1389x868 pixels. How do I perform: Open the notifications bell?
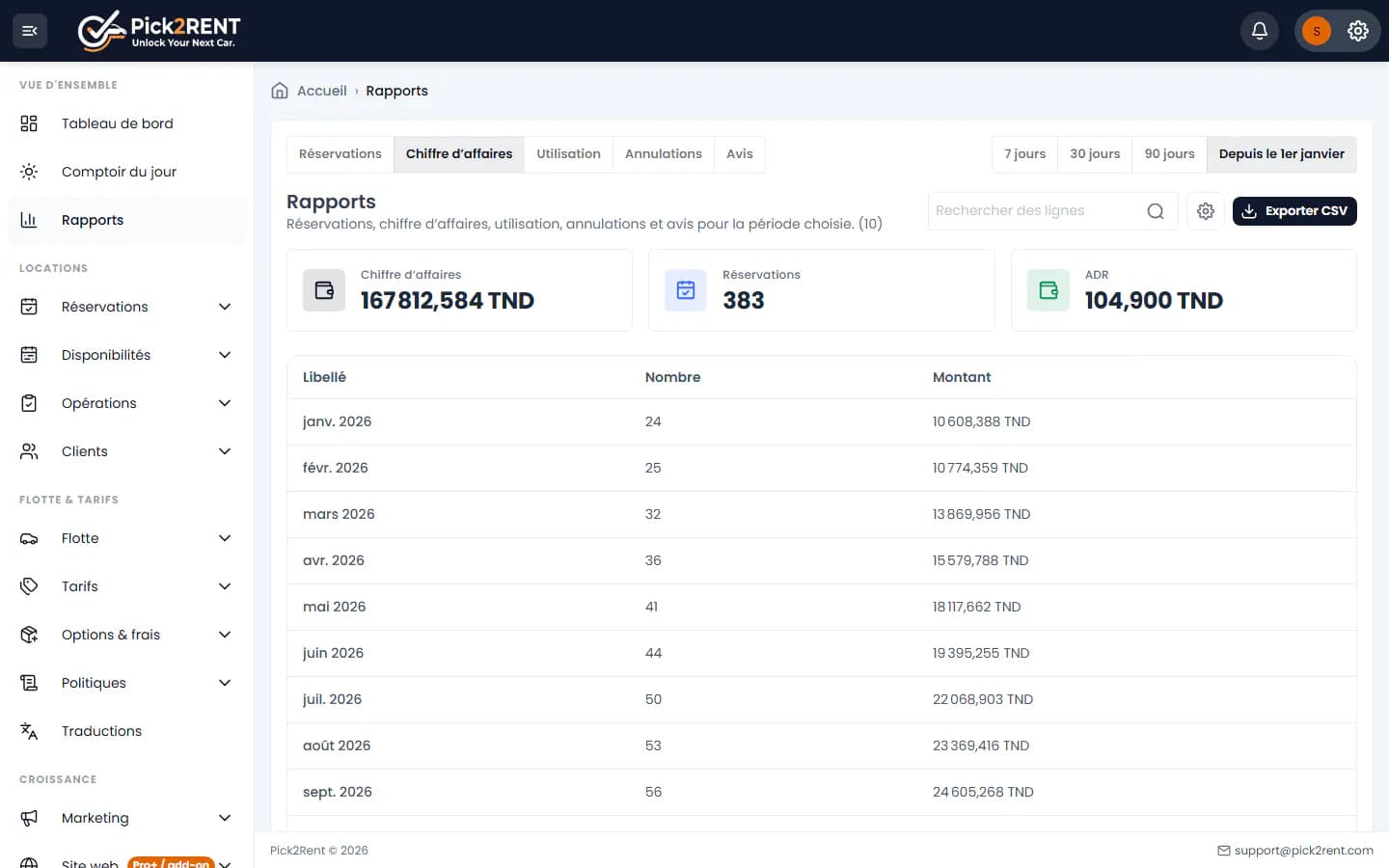pyautogui.click(x=1260, y=31)
